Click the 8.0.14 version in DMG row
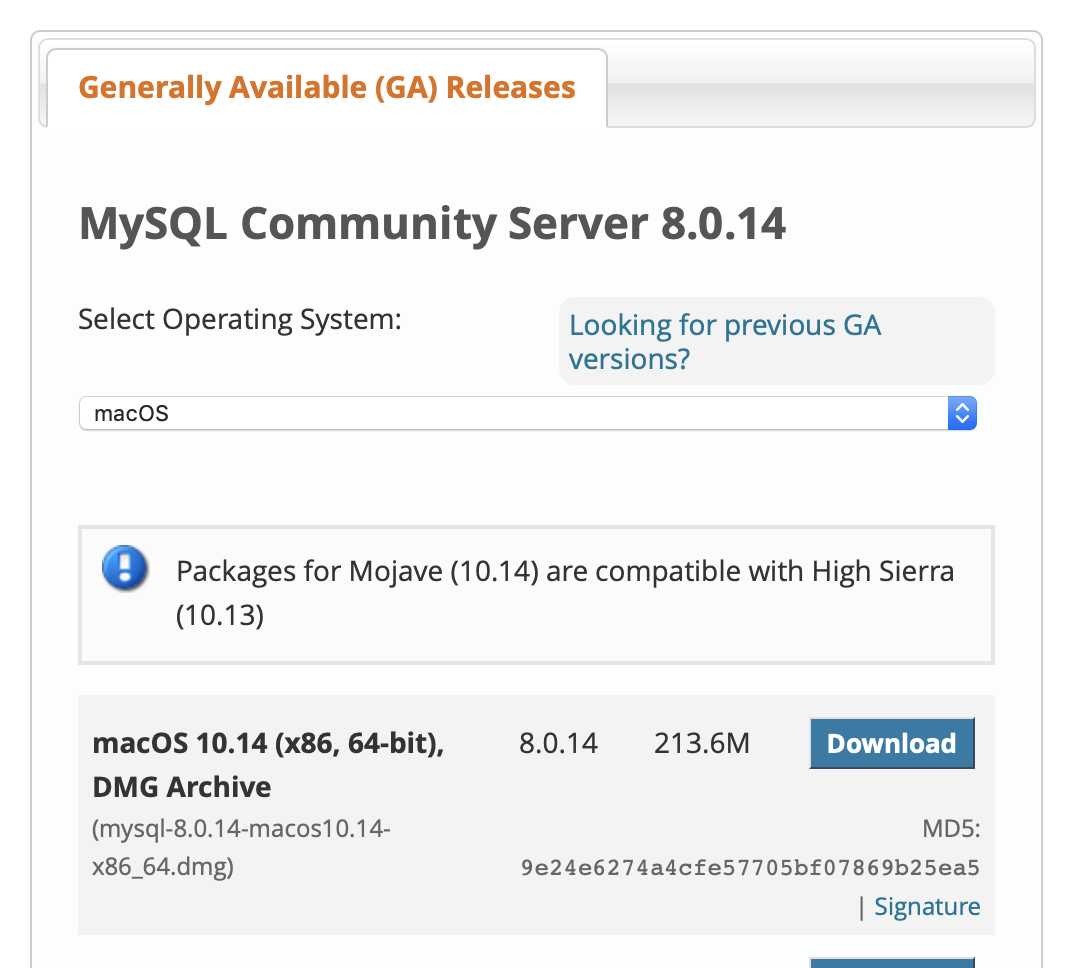The height and width of the screenshot is (968, 1072). tap(558, 743)
